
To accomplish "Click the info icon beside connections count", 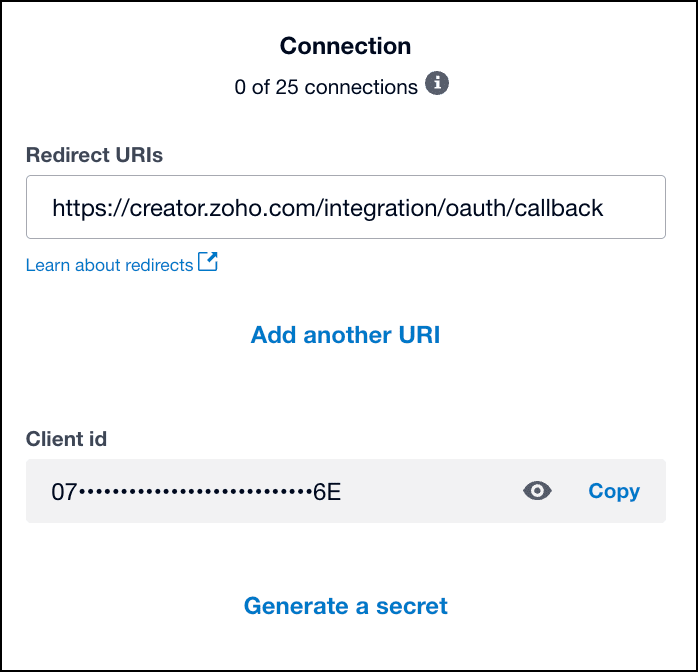I will point(437,84).
